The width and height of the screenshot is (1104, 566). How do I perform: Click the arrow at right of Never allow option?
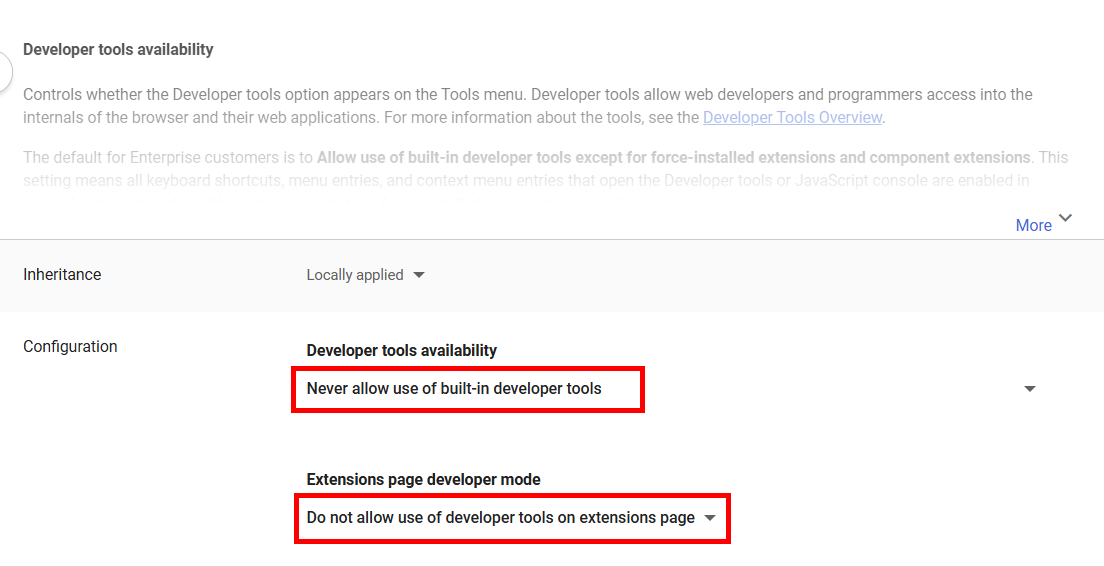1029,389
